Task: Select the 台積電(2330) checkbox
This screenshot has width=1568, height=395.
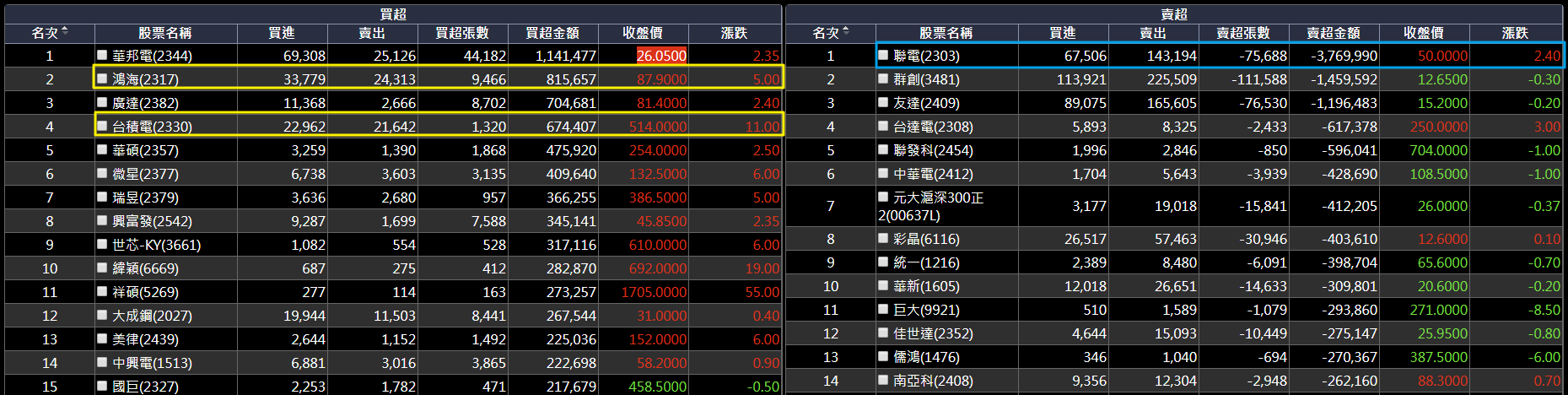Action: pyautogui.click(x=102, y=125)
